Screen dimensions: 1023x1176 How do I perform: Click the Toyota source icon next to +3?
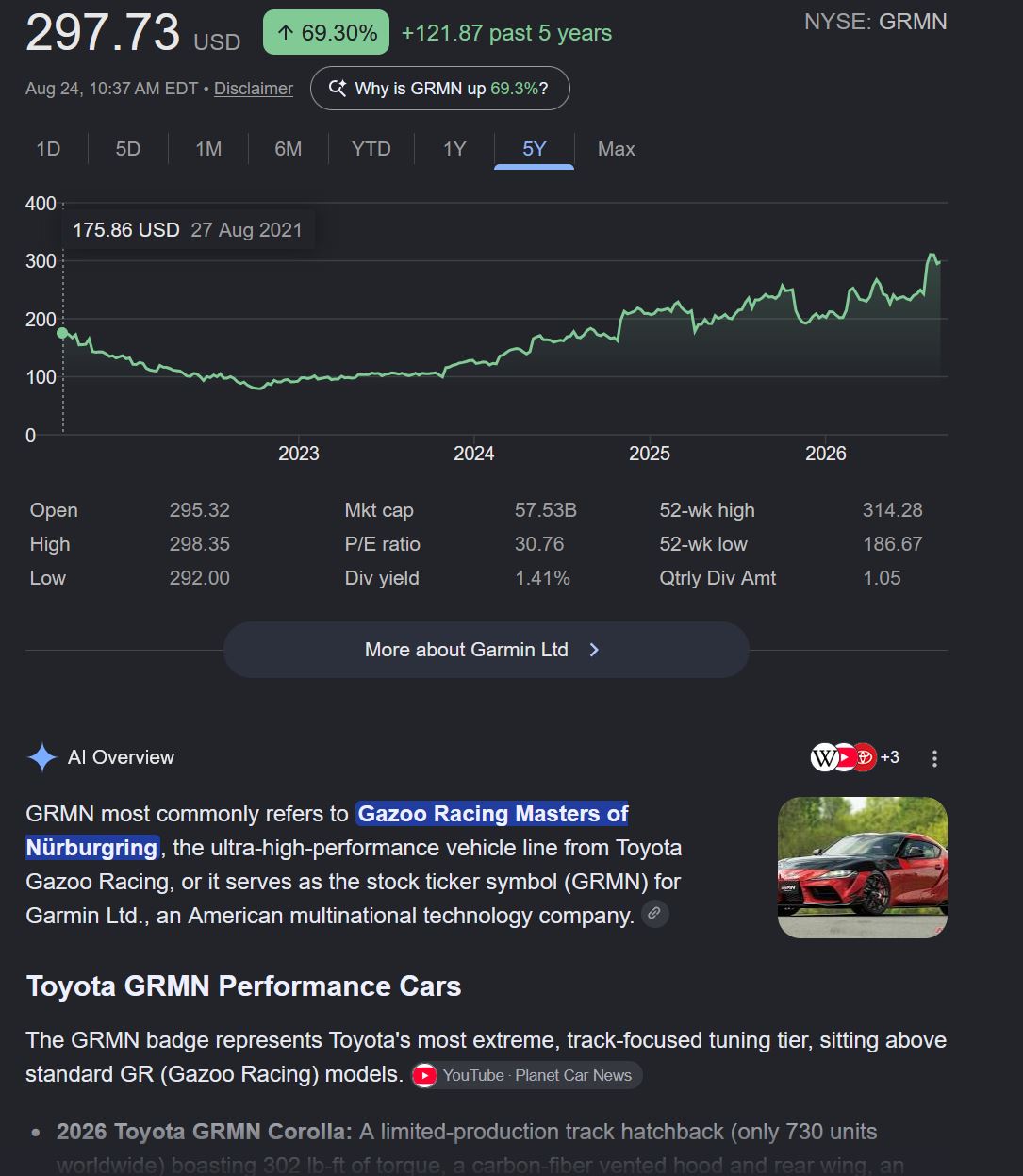(x=864, y=757)
